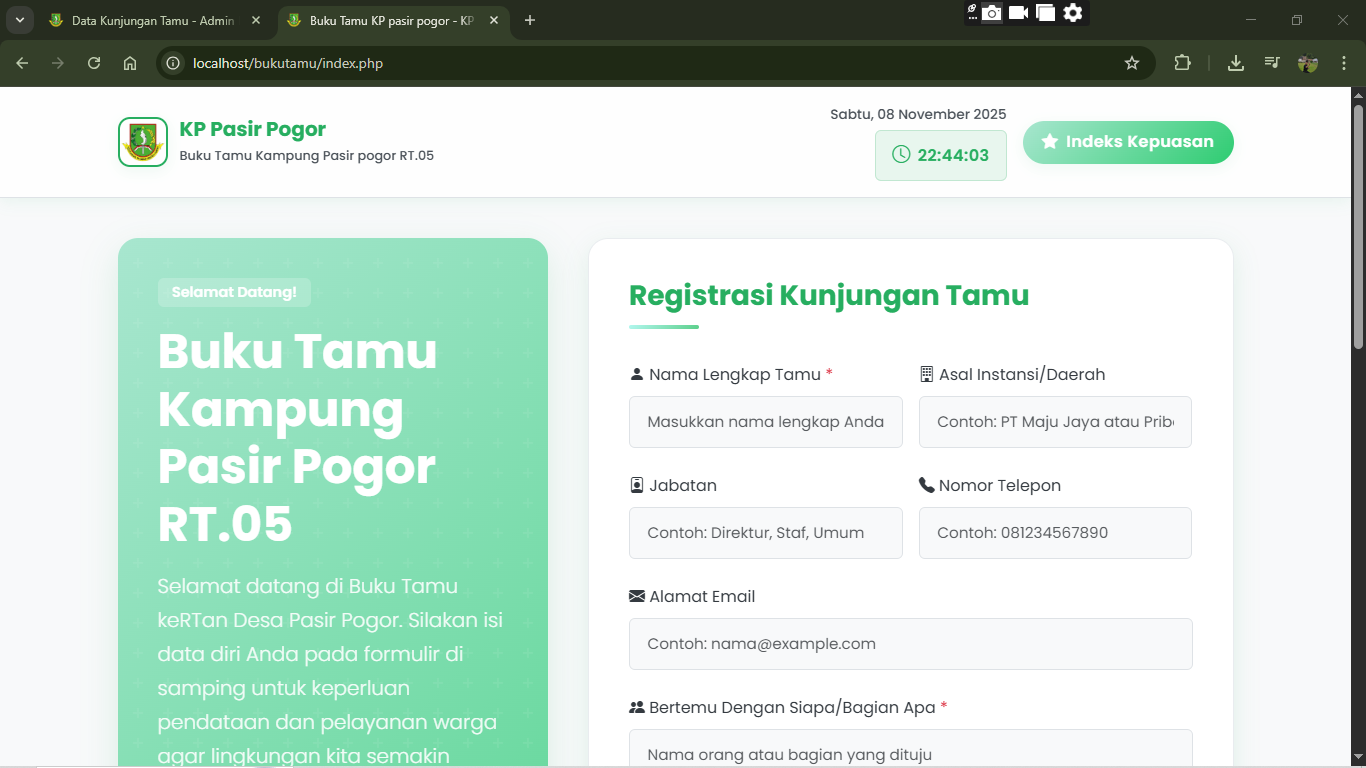This screenshot has height=768, width=1366.
Task: Click the camera icon in the capture toolbar
Action: click(x=991, y=14)
